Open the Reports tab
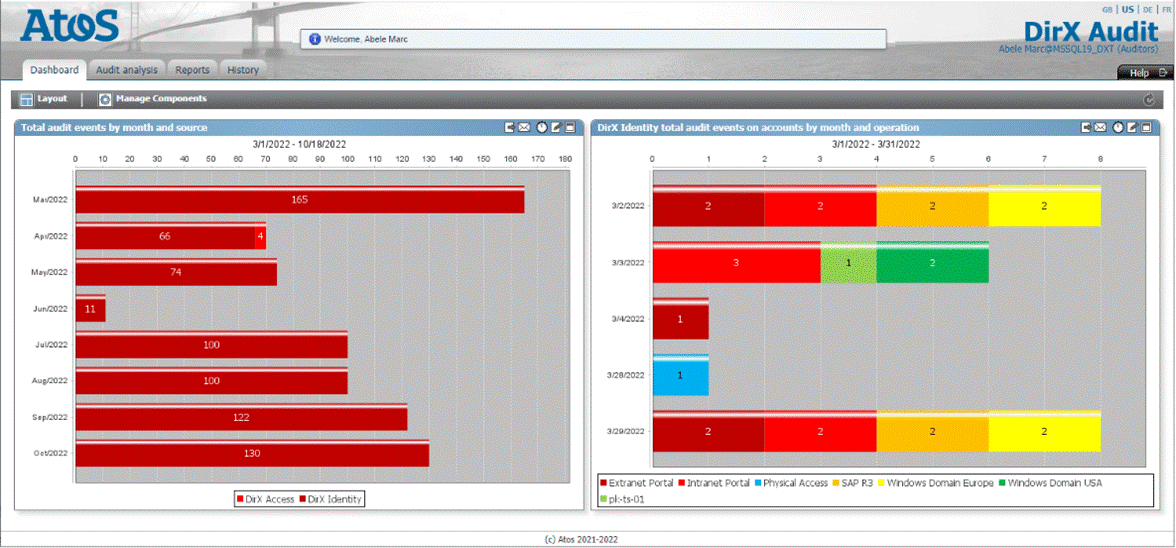 [x=192, y=70]
